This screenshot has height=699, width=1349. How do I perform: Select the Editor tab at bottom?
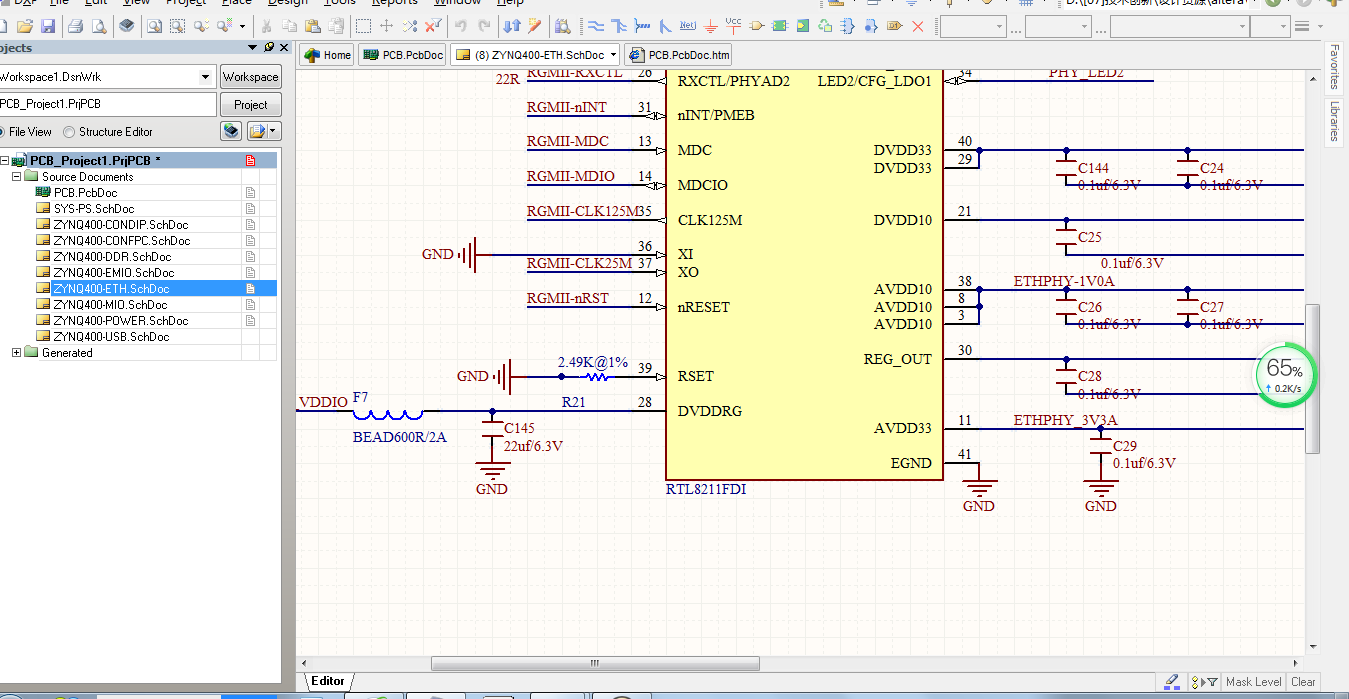click(327, 681)
